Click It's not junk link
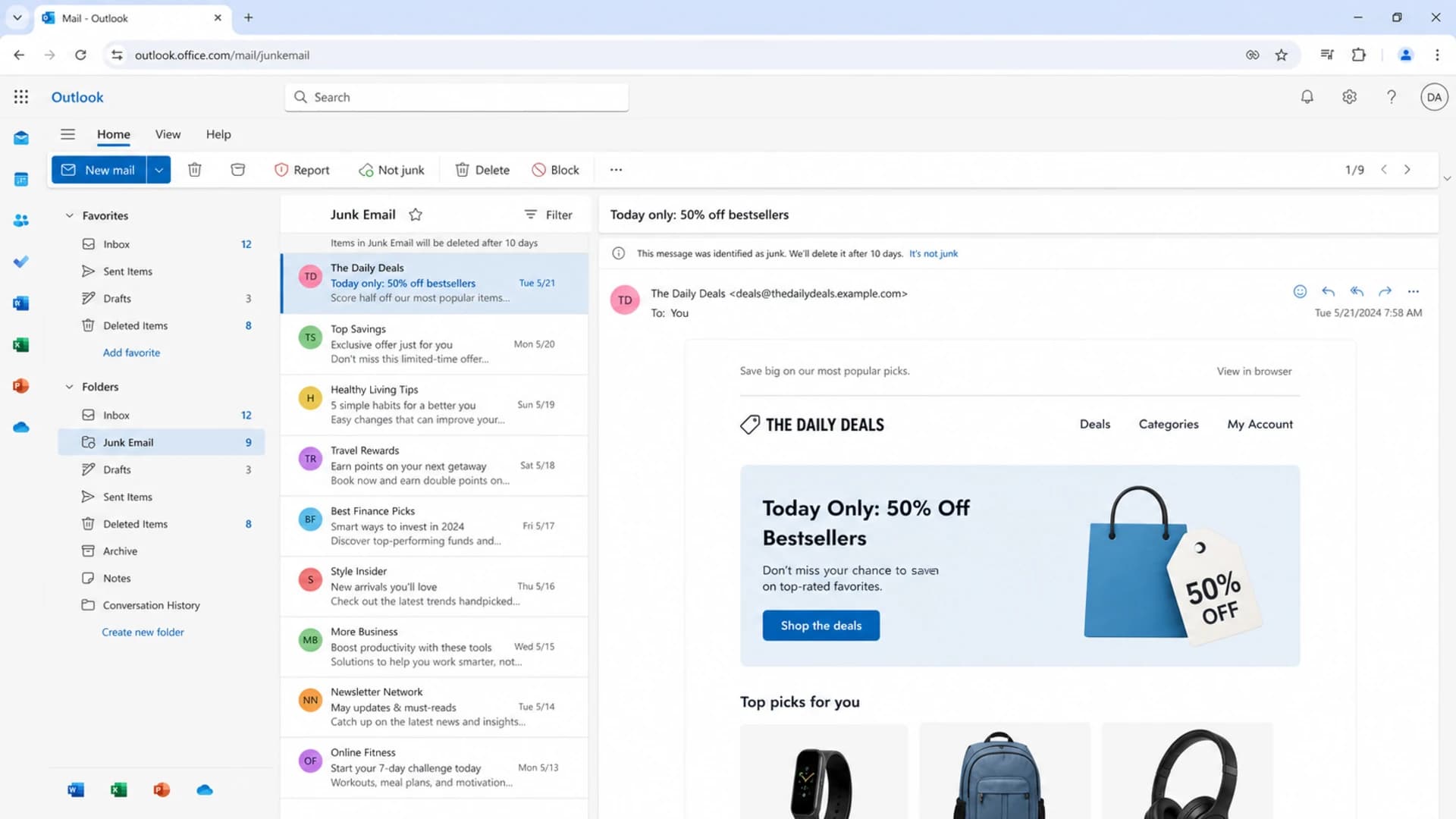 [x=933, y=253]
